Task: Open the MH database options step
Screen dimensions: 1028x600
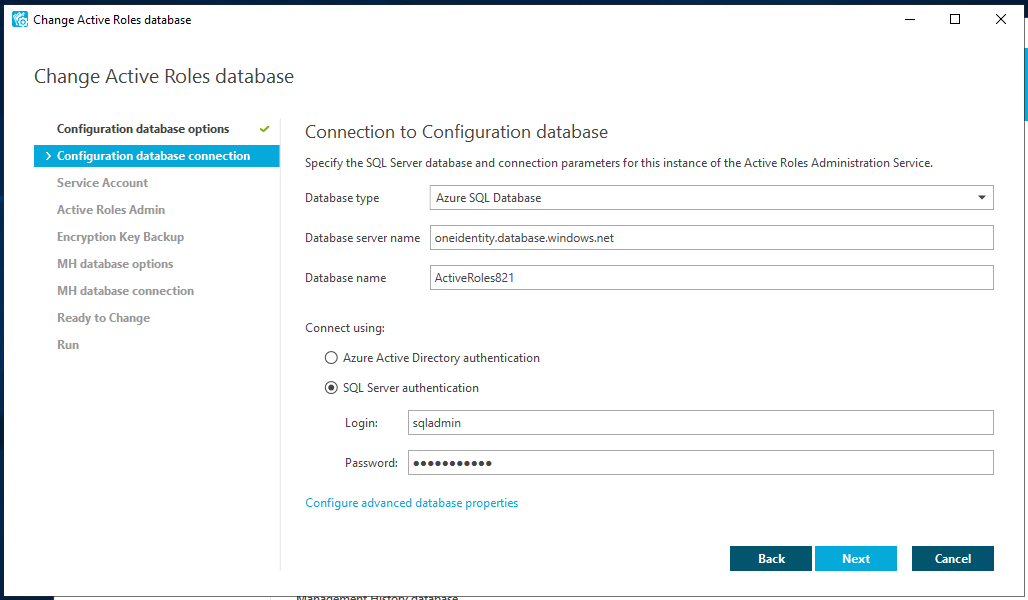Action: 115,264
